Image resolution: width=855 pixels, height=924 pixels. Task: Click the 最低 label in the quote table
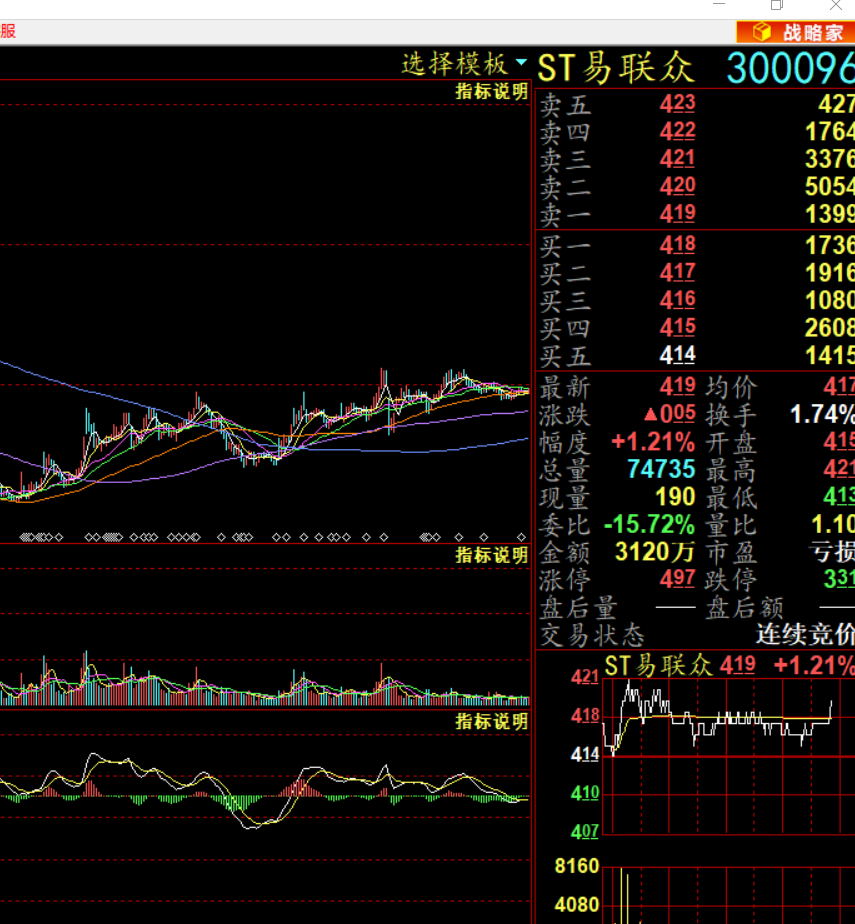pos(731,497)
